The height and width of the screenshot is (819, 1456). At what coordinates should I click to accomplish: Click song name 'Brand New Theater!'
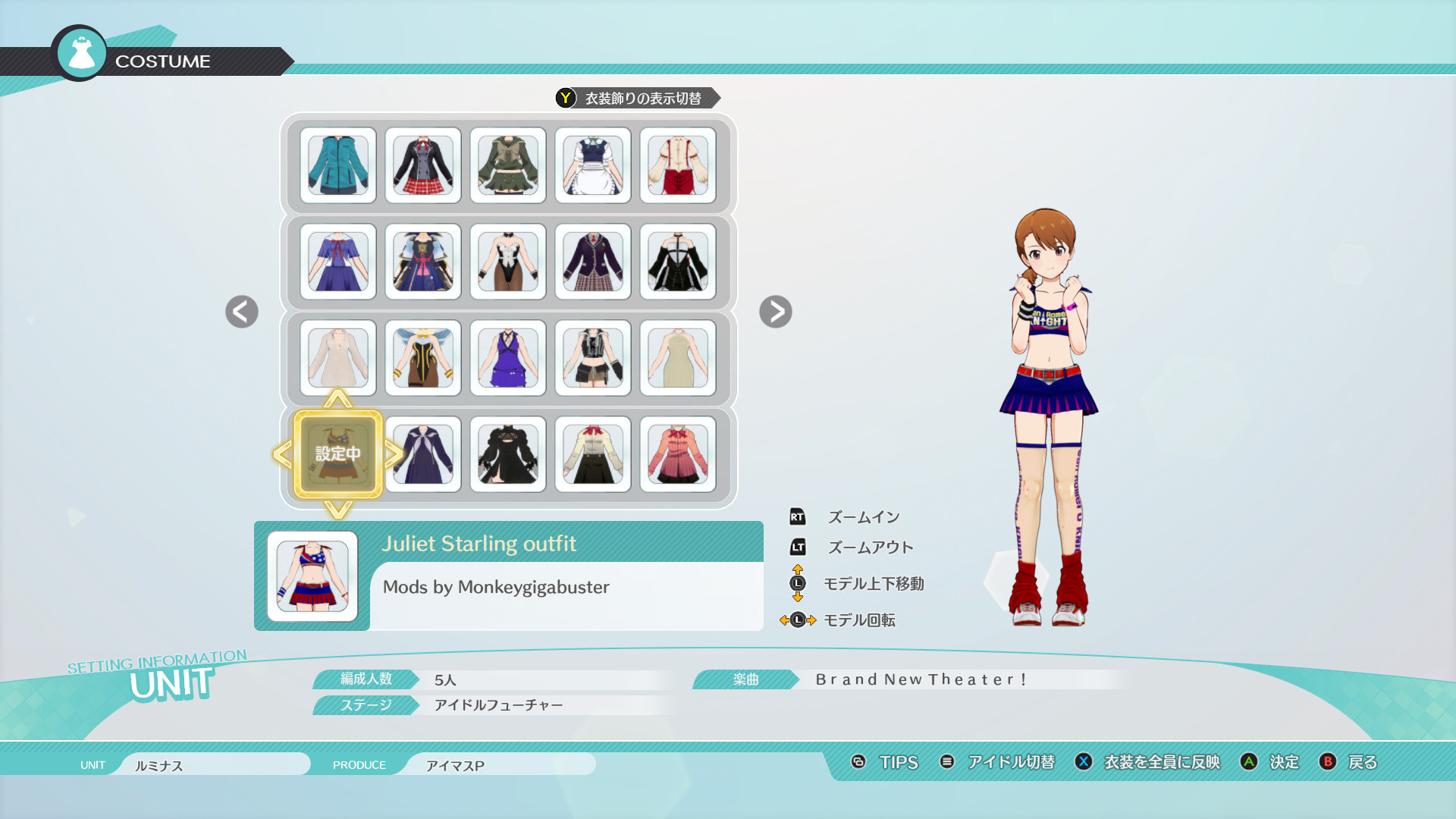coord(921,679)
